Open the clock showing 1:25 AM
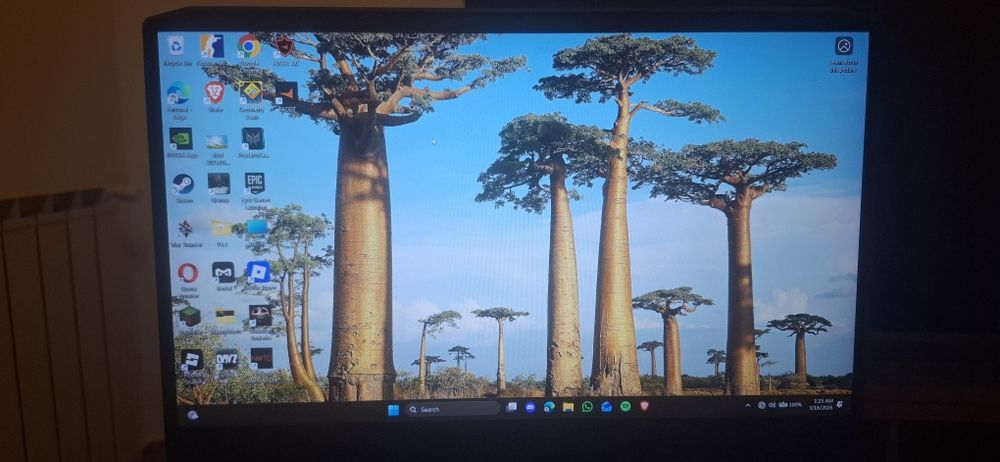 click(x=822, y=404)
